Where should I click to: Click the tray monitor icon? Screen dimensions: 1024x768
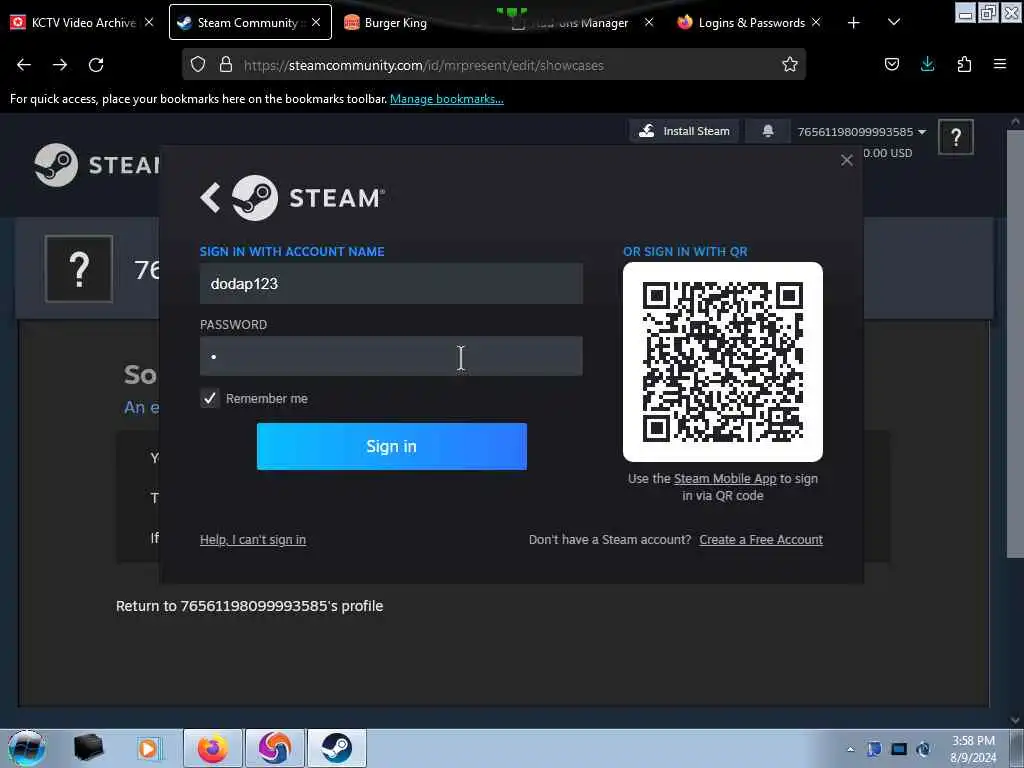pyautogui.click(x=899, y=749)
